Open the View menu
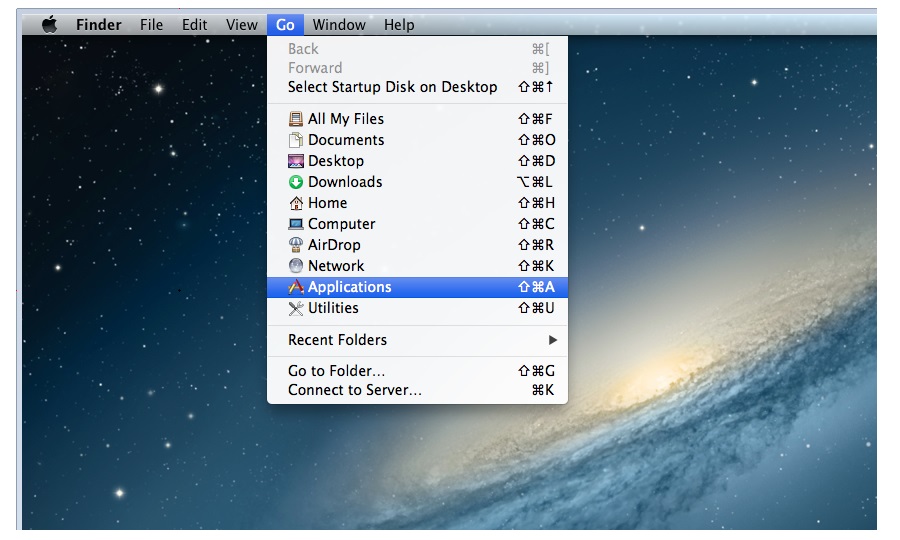The width and height of the screenshot is (900, 540). tap(242, 25)
